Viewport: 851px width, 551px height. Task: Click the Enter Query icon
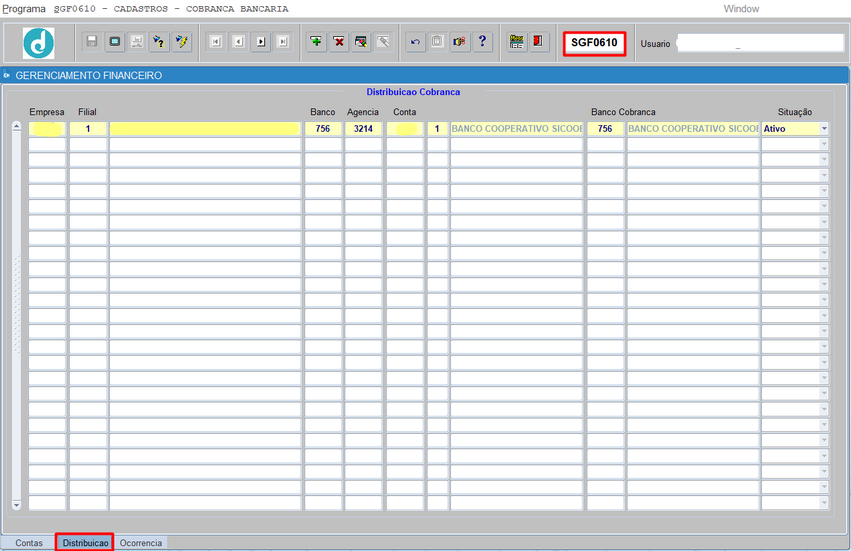159,42
